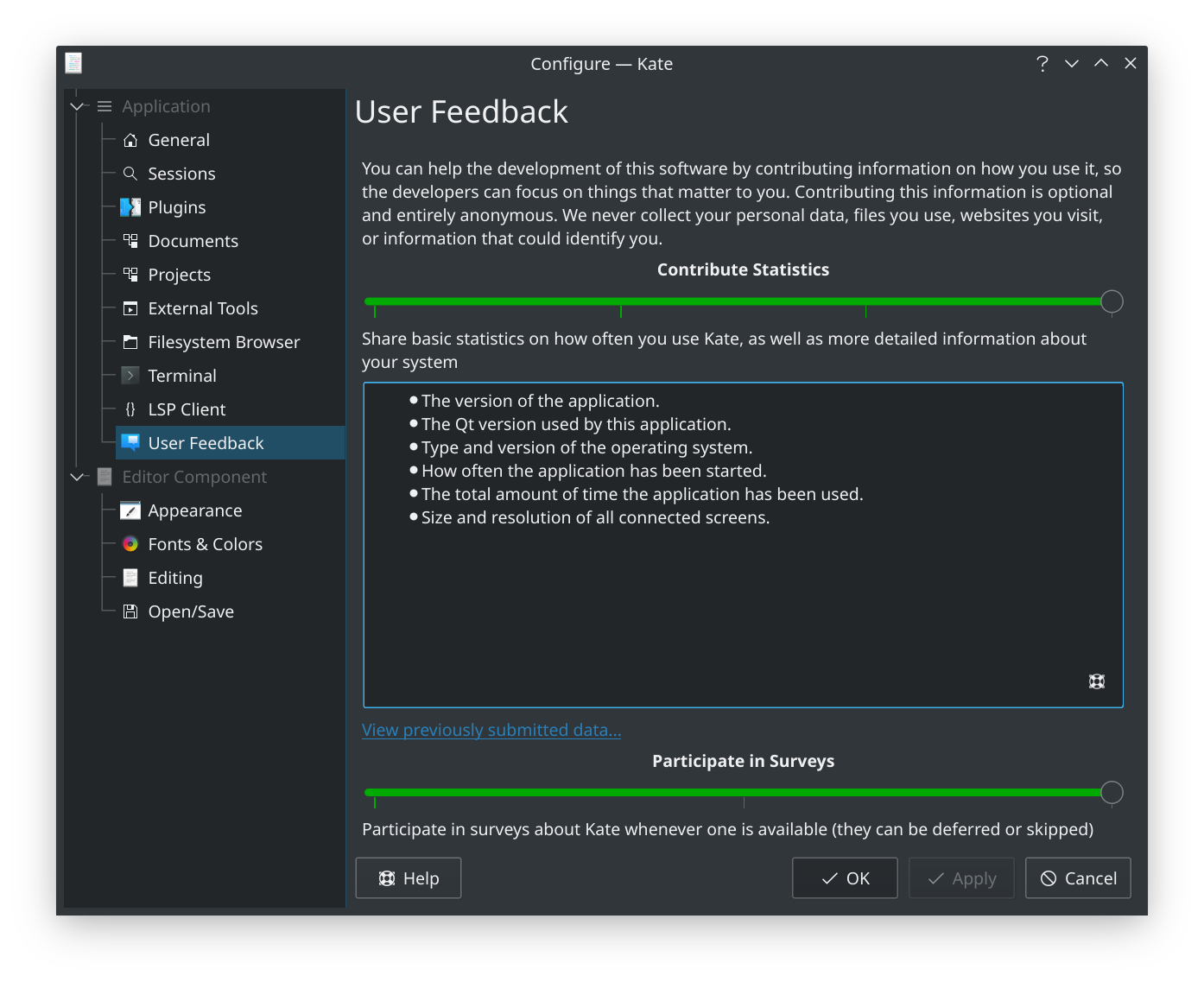Viewport: 1204px width, 982px height.
Task: Click the Open/Save floppy icon
Action: (x=130, y=611)
